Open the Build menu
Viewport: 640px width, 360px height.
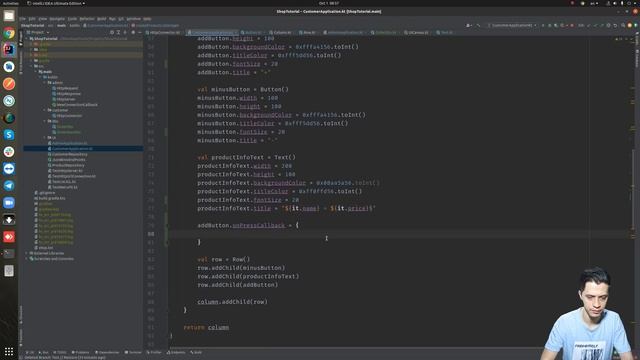point(102,19)
